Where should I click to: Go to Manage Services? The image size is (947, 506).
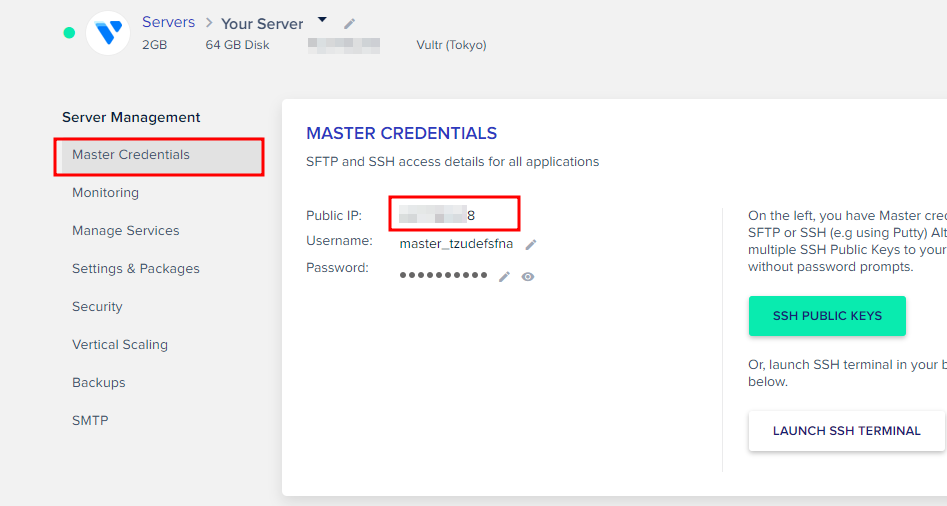[126, 231]
